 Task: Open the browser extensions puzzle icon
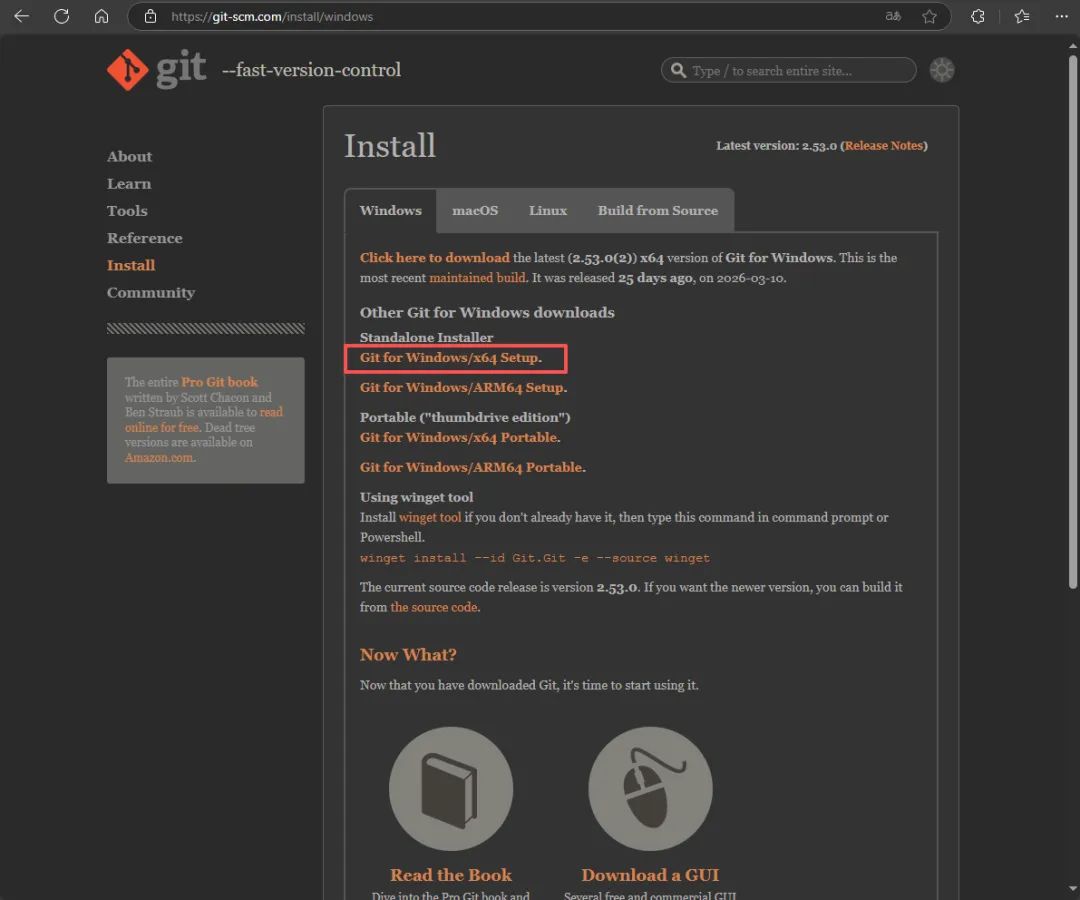[x=977, y=16]
